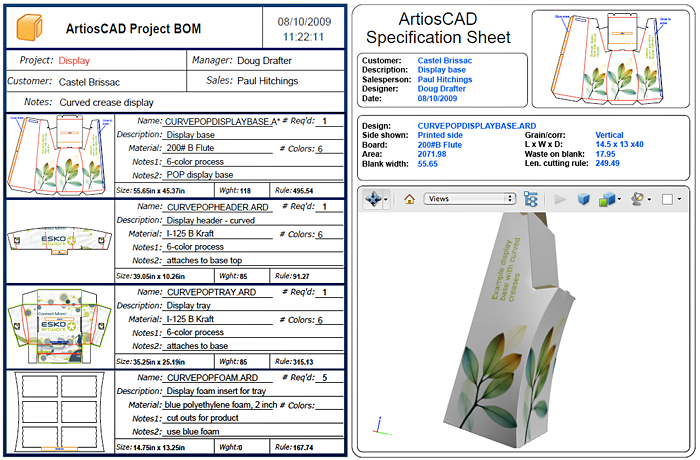This screenshot has height=460, width=700.
Task: Expand the background color dropdown arrow
Action: tap(678, 199)
